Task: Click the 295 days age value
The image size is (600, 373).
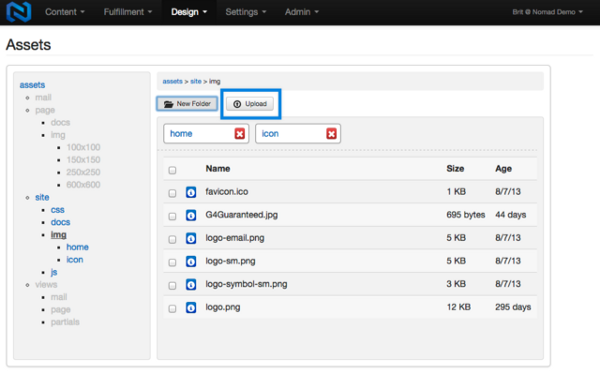Action: click(x=513, y=307)
